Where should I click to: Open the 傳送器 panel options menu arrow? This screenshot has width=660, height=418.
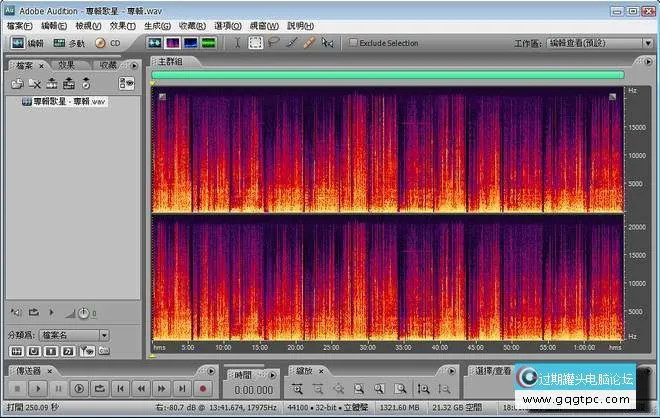click(x=209, y=370)
